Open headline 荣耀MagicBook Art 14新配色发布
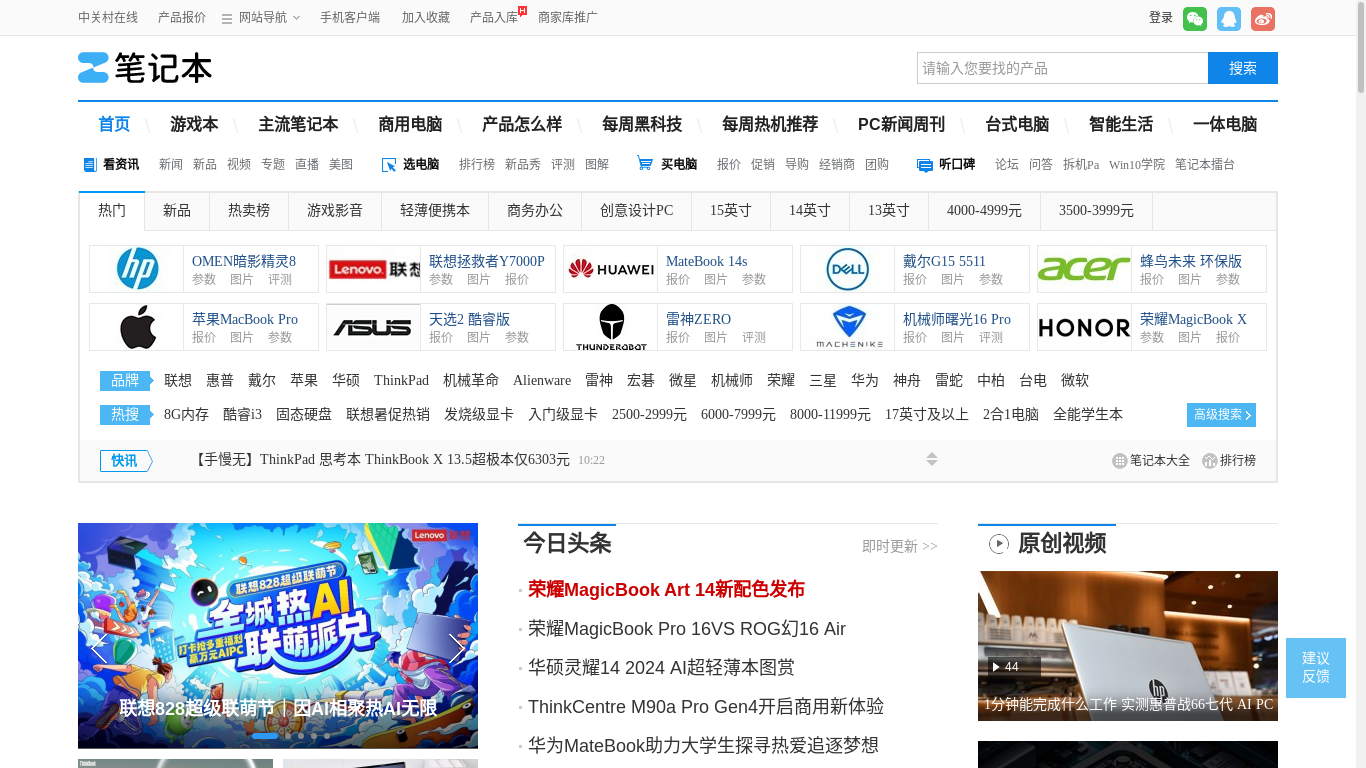The height and width of the screenshot is (768, 1366). point(666,590)
